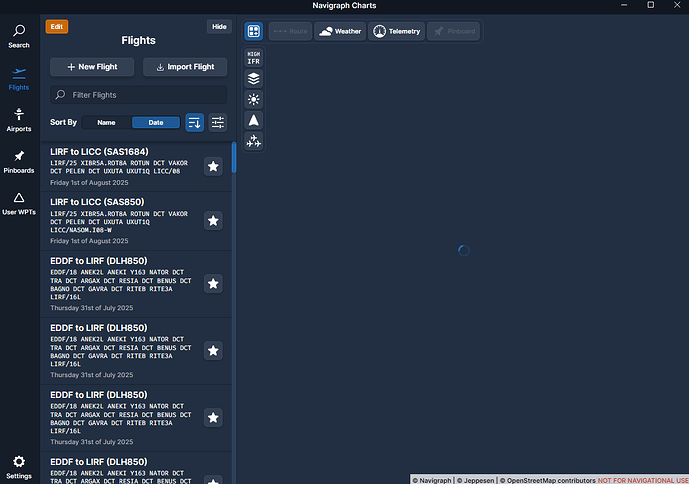Click Import Flight button
689x484 pixels.
click(x=185, y=67)
